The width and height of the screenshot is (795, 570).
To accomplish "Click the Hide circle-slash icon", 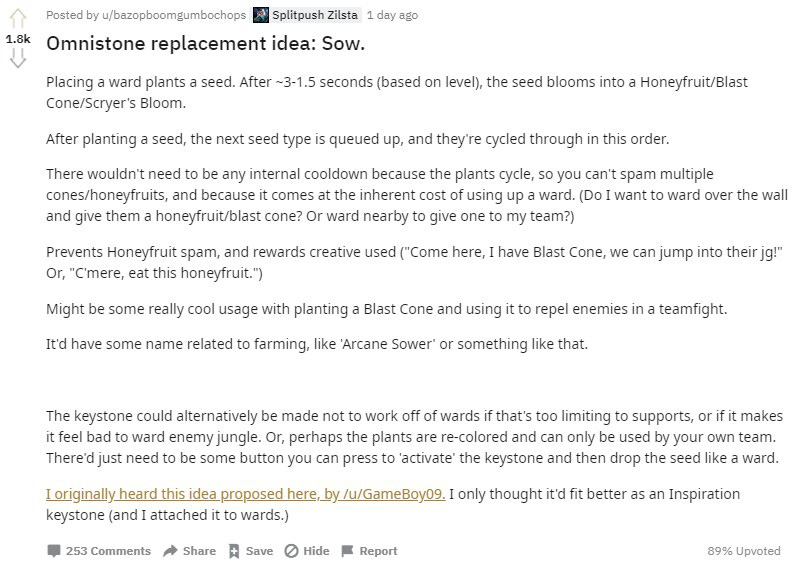I will point(292,551).
